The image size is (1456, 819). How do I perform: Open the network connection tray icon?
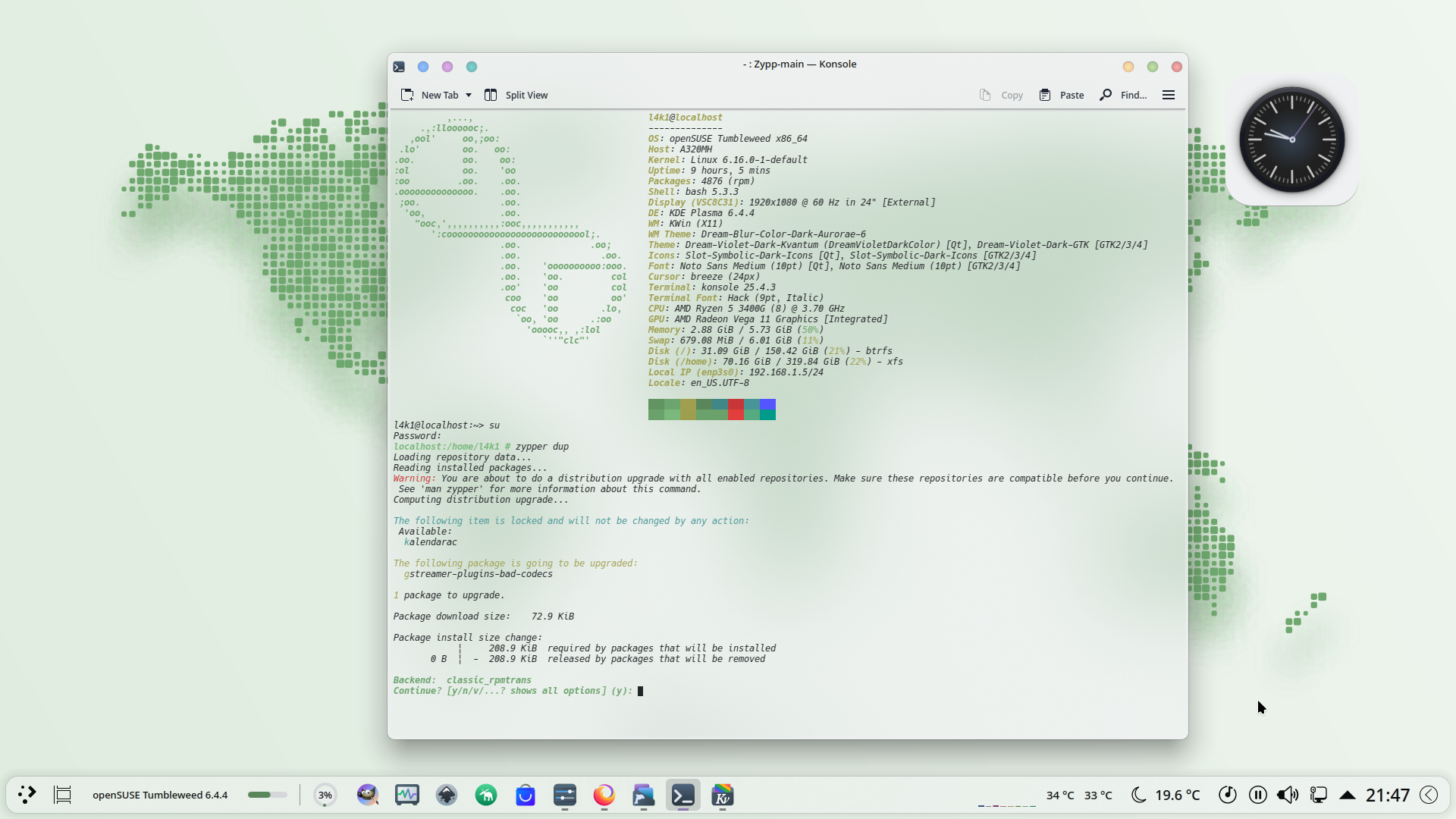1319,795
